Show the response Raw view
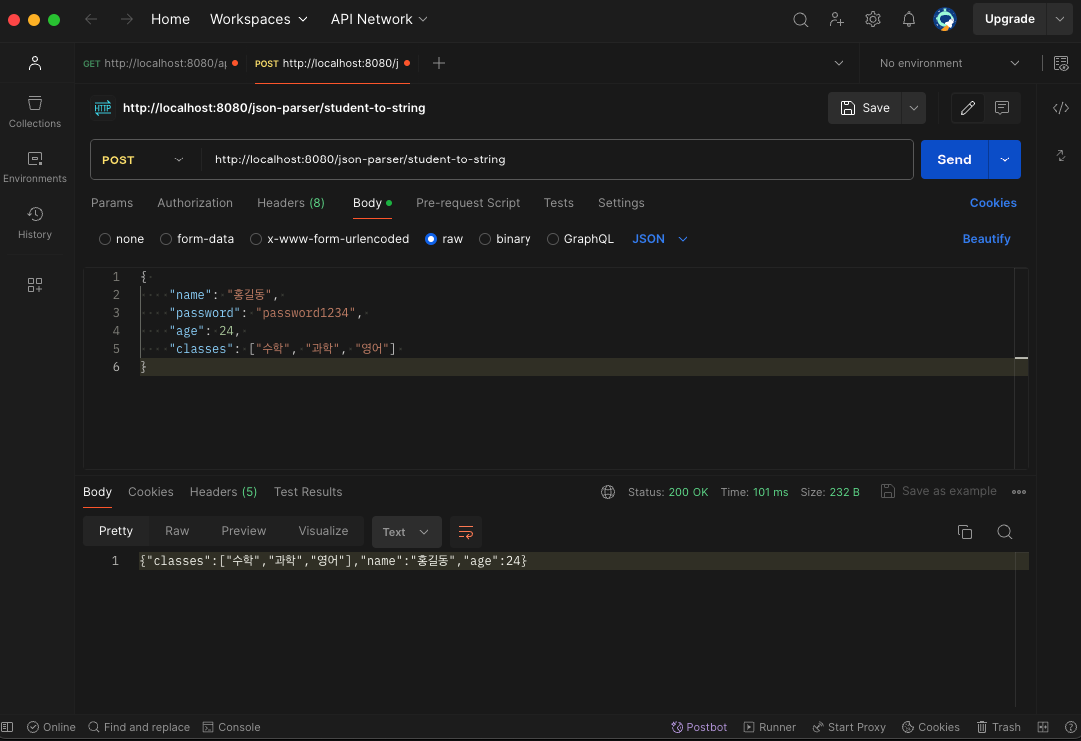 [x=177, y=531]
